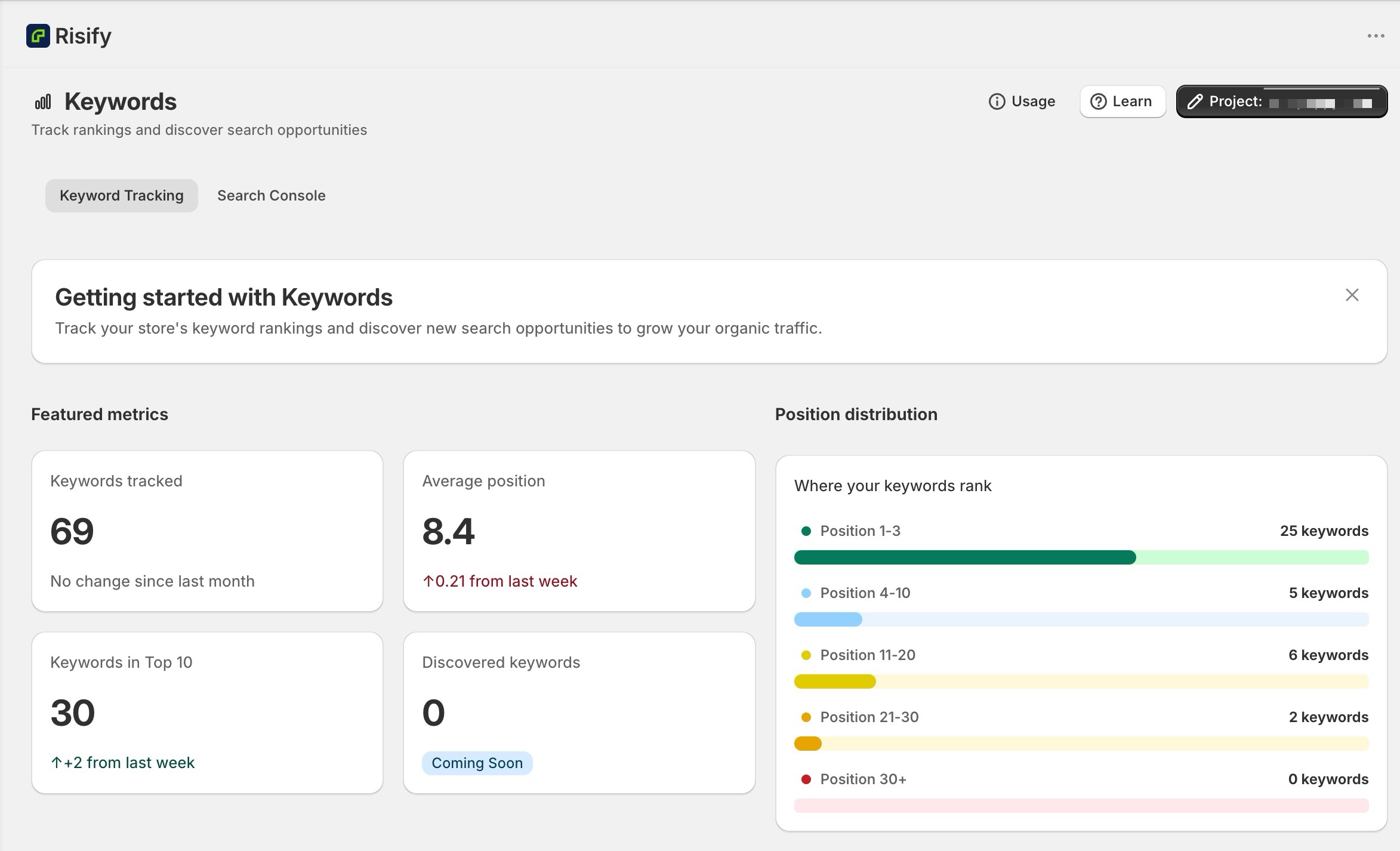Click the green dot beside Position 1-3
Screen dimensions: 1400x851
pyautogui.click(x=806, y=531)
